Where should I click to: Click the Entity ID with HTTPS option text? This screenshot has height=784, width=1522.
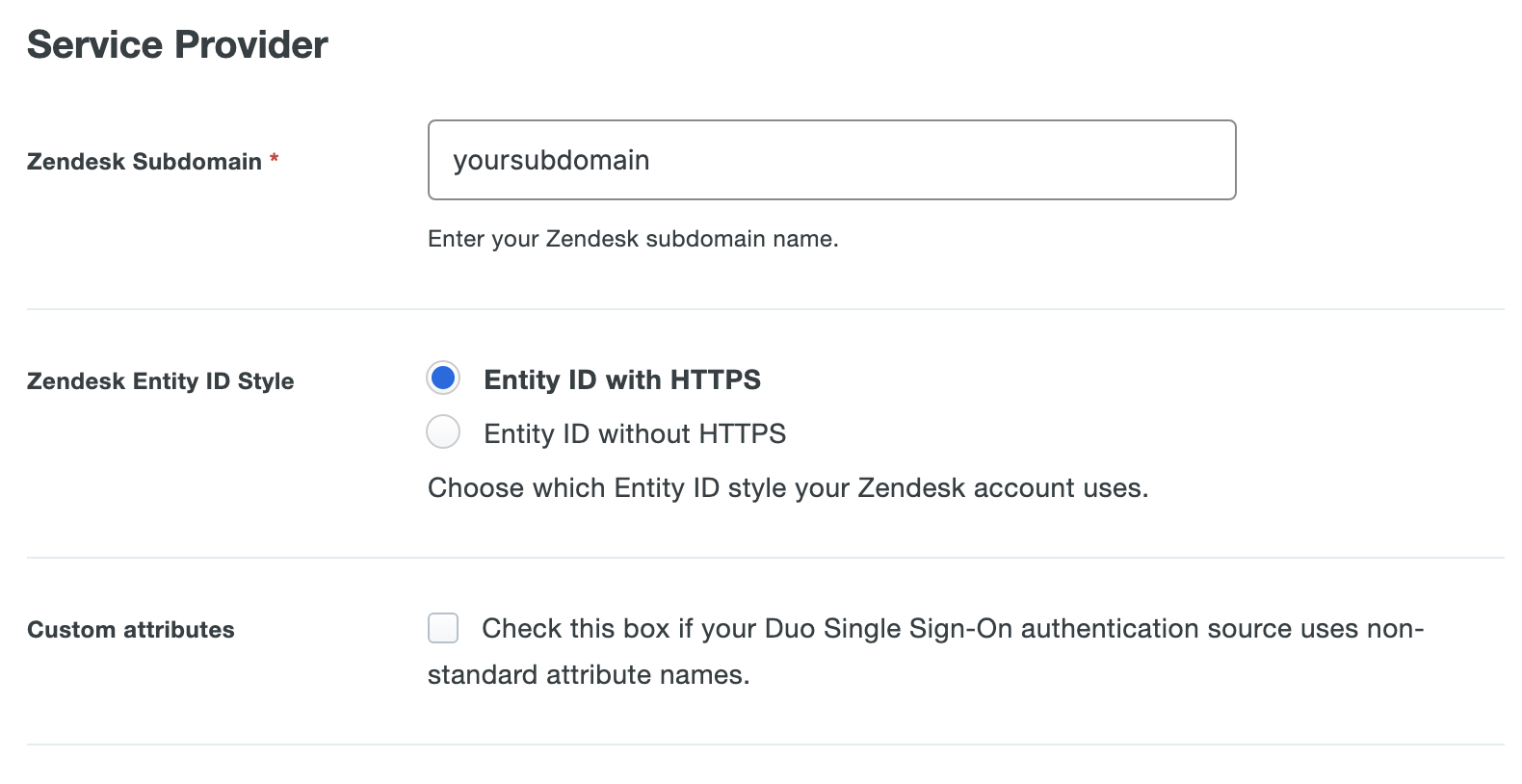pyautogui.click(x=621, y=379)
